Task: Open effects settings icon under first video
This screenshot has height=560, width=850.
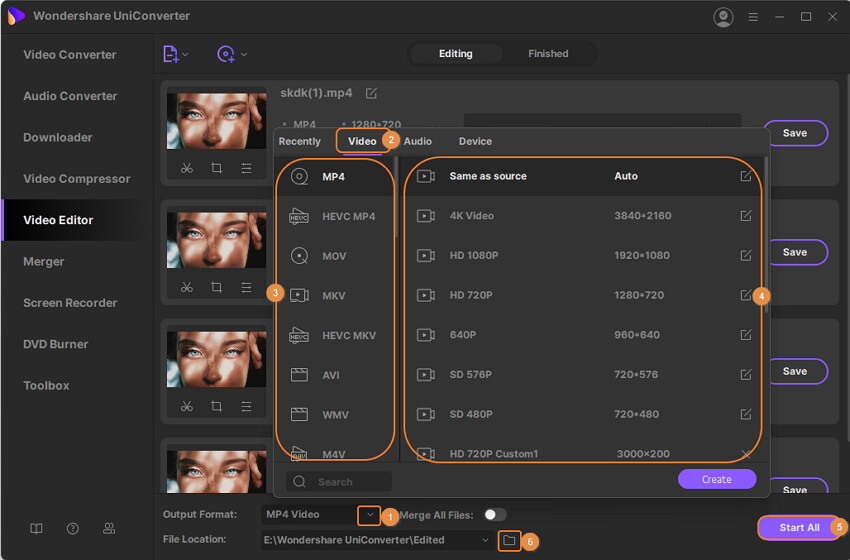Action: tap(246, 168)
